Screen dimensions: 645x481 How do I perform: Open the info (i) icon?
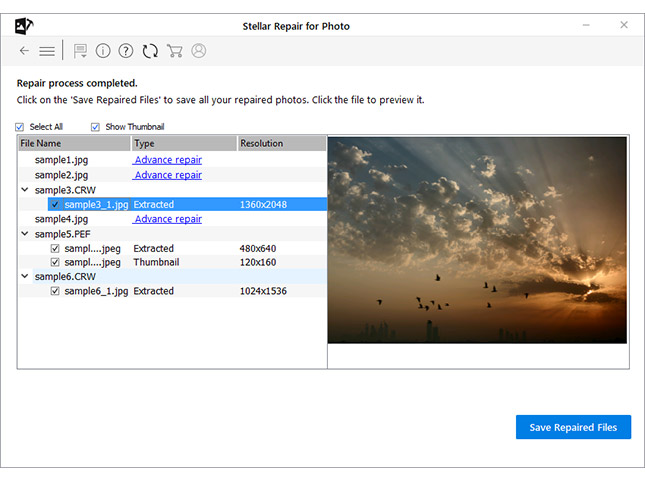pyautogui.click(x=103, y=51)
